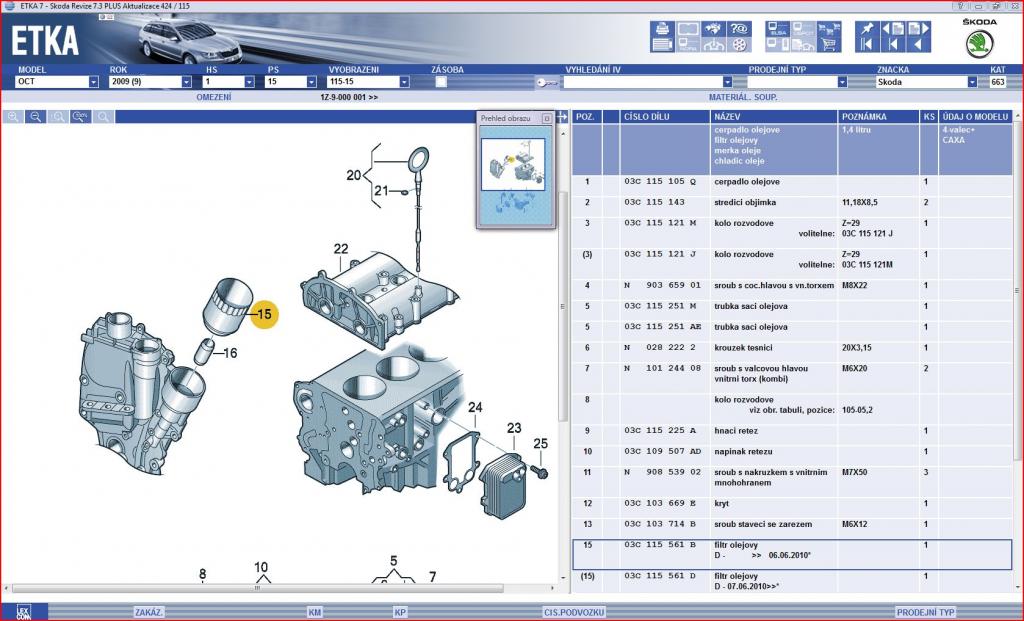
Task: Click callout 23 near the oil cooler
Action: point(514,428)
